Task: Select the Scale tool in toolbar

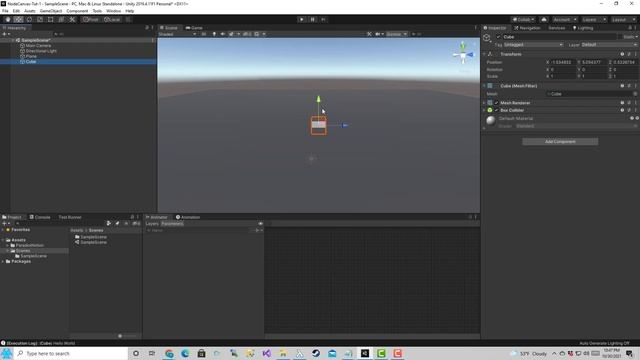Action: 40,19
